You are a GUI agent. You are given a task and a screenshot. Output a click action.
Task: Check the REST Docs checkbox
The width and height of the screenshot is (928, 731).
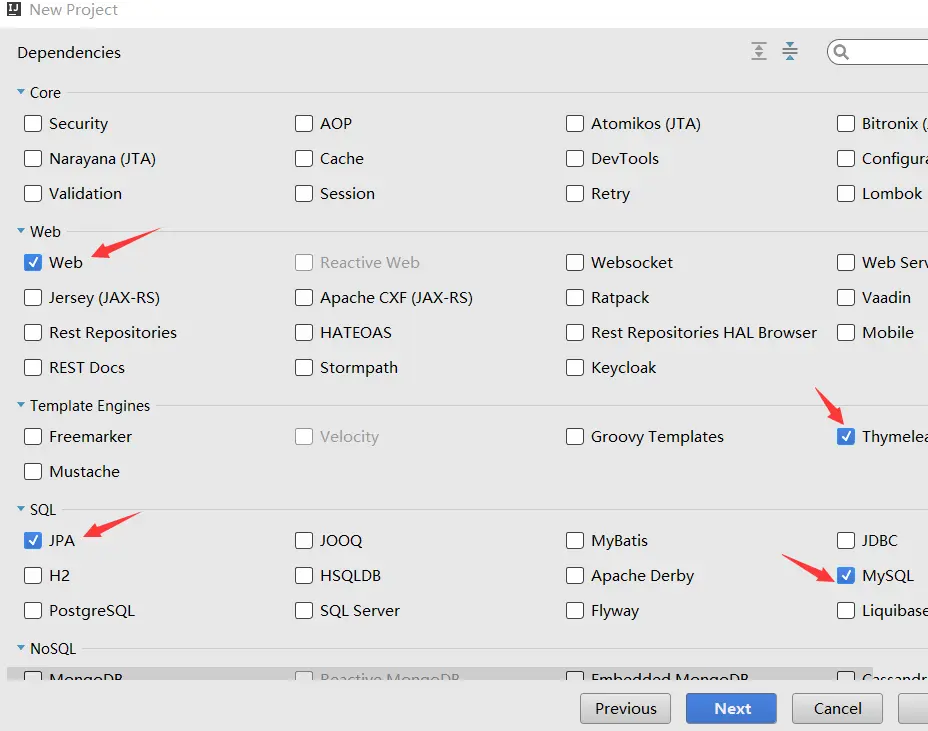[x=33, y=368]
